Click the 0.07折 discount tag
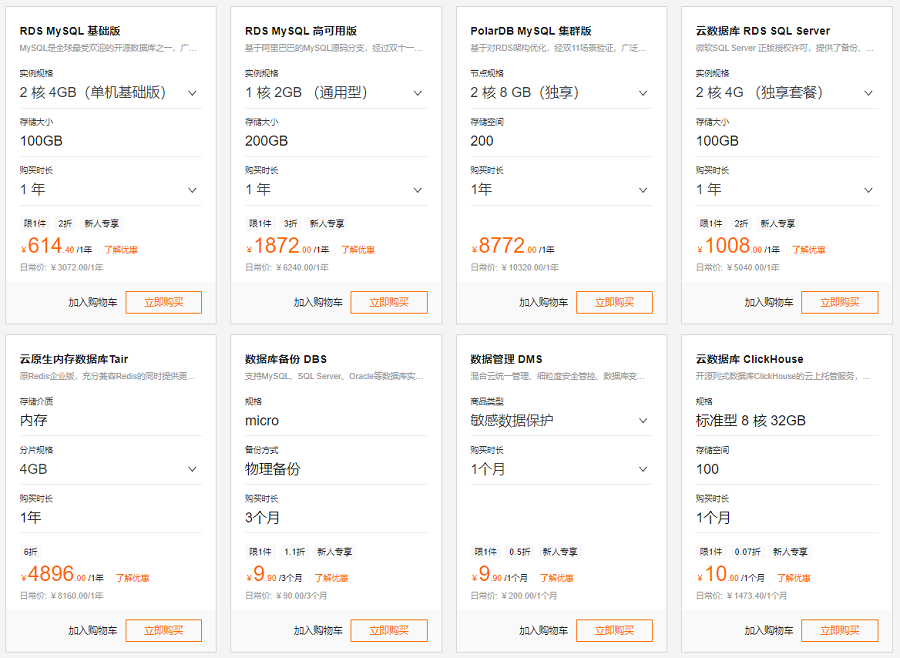The height and width of the screenshot is (658, 900). (x=747, y=552)
